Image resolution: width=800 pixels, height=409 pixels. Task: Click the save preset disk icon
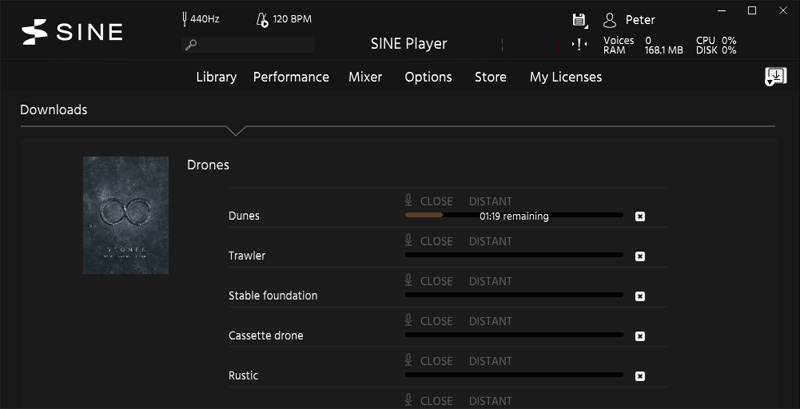[579, 20]
